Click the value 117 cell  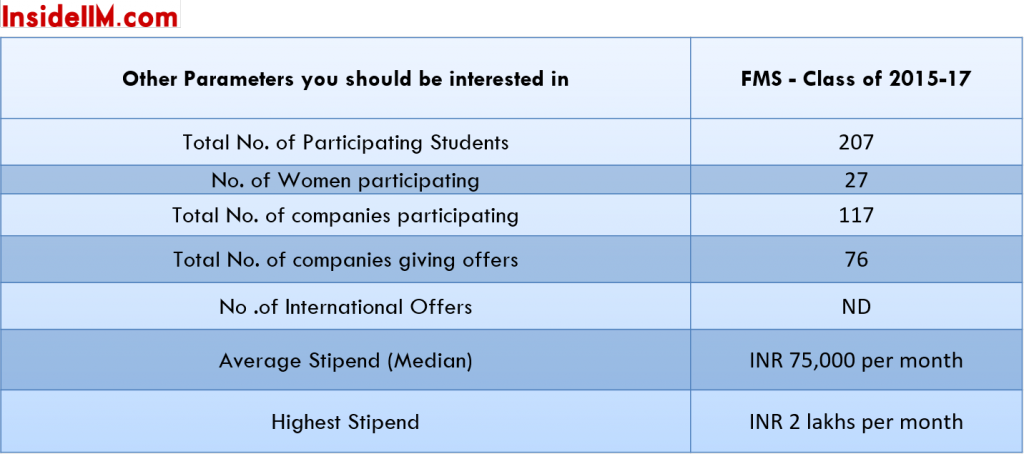pos(856,215)
